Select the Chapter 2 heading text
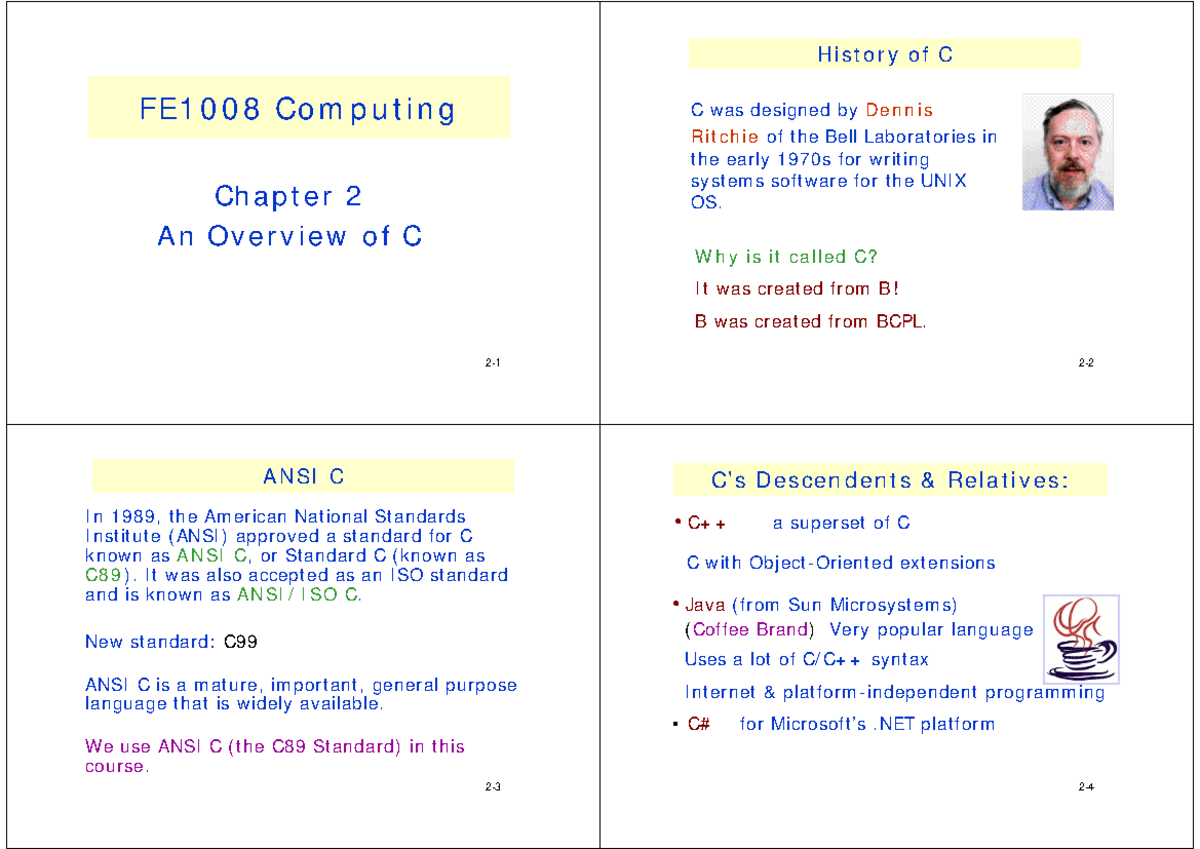The width and height of the screenshot is (1200, 849). pyautogui.click(x=288, y=196)
